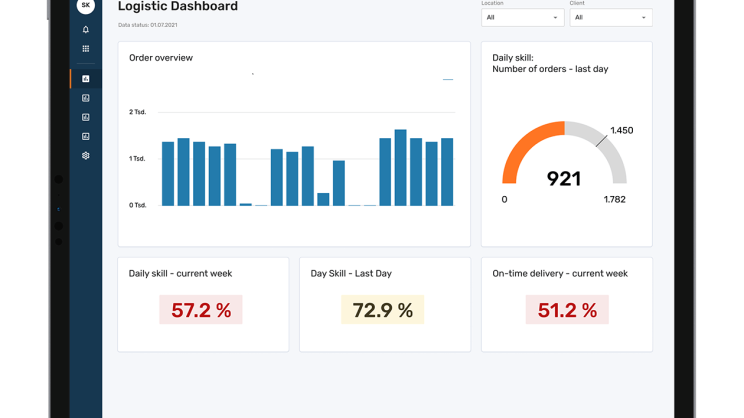The width and height of the screenshot is (744, 418).
Task: Open the apps grid launcher
Action: click(86, 48)
